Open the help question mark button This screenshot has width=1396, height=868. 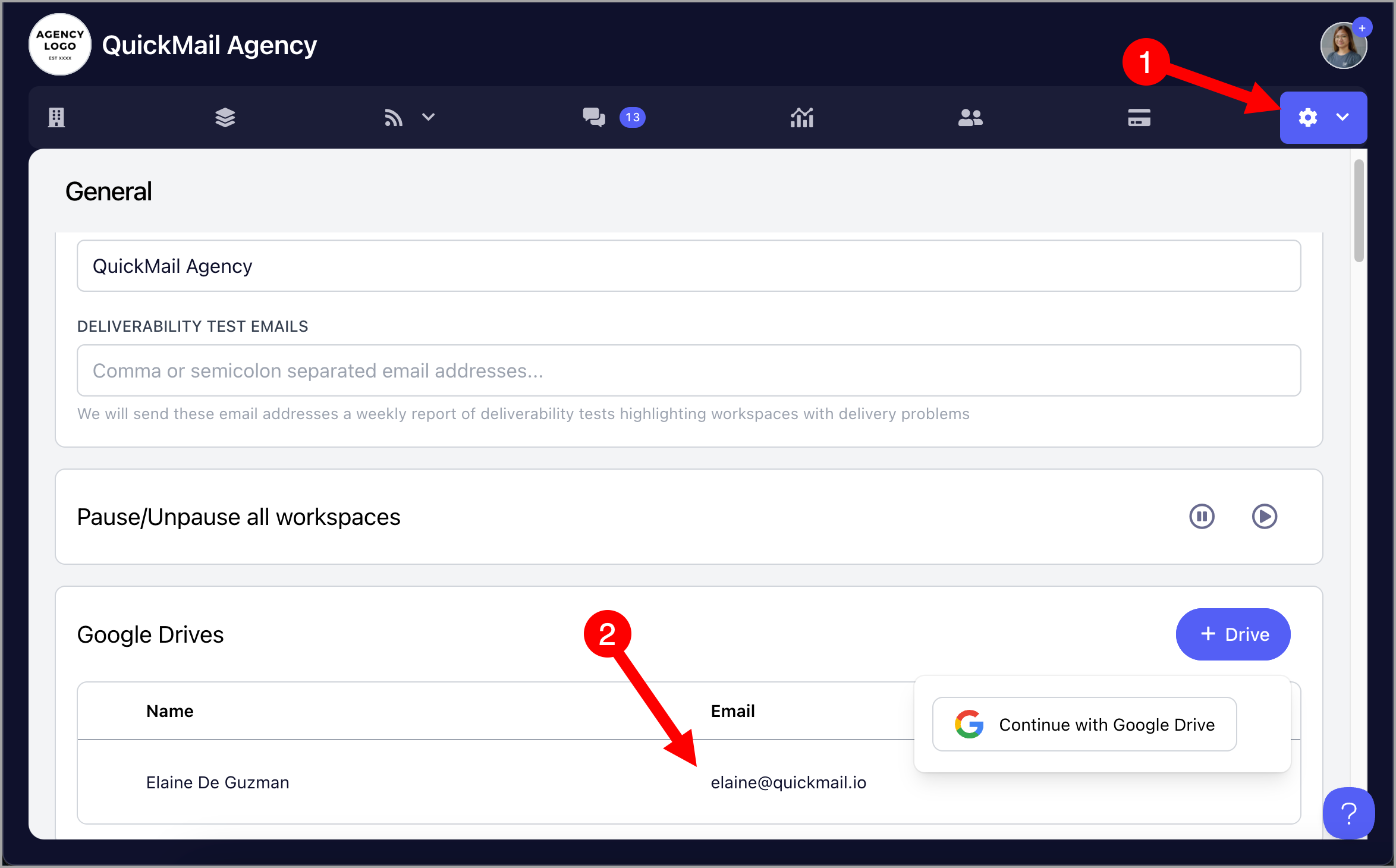[x=1349, y=813]
